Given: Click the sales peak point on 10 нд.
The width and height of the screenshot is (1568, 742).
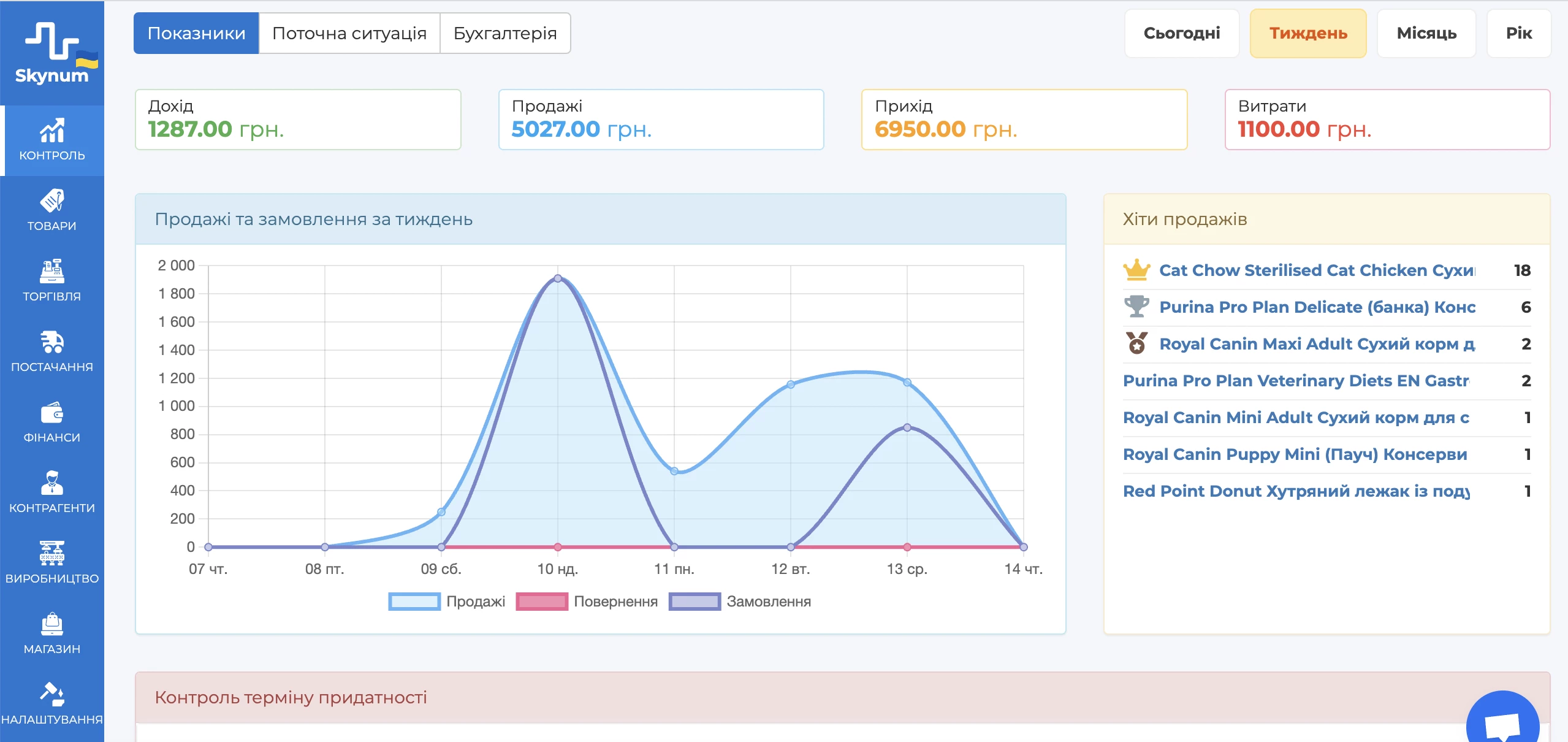Looking at the screenshot, I should [x=558, y=278].
